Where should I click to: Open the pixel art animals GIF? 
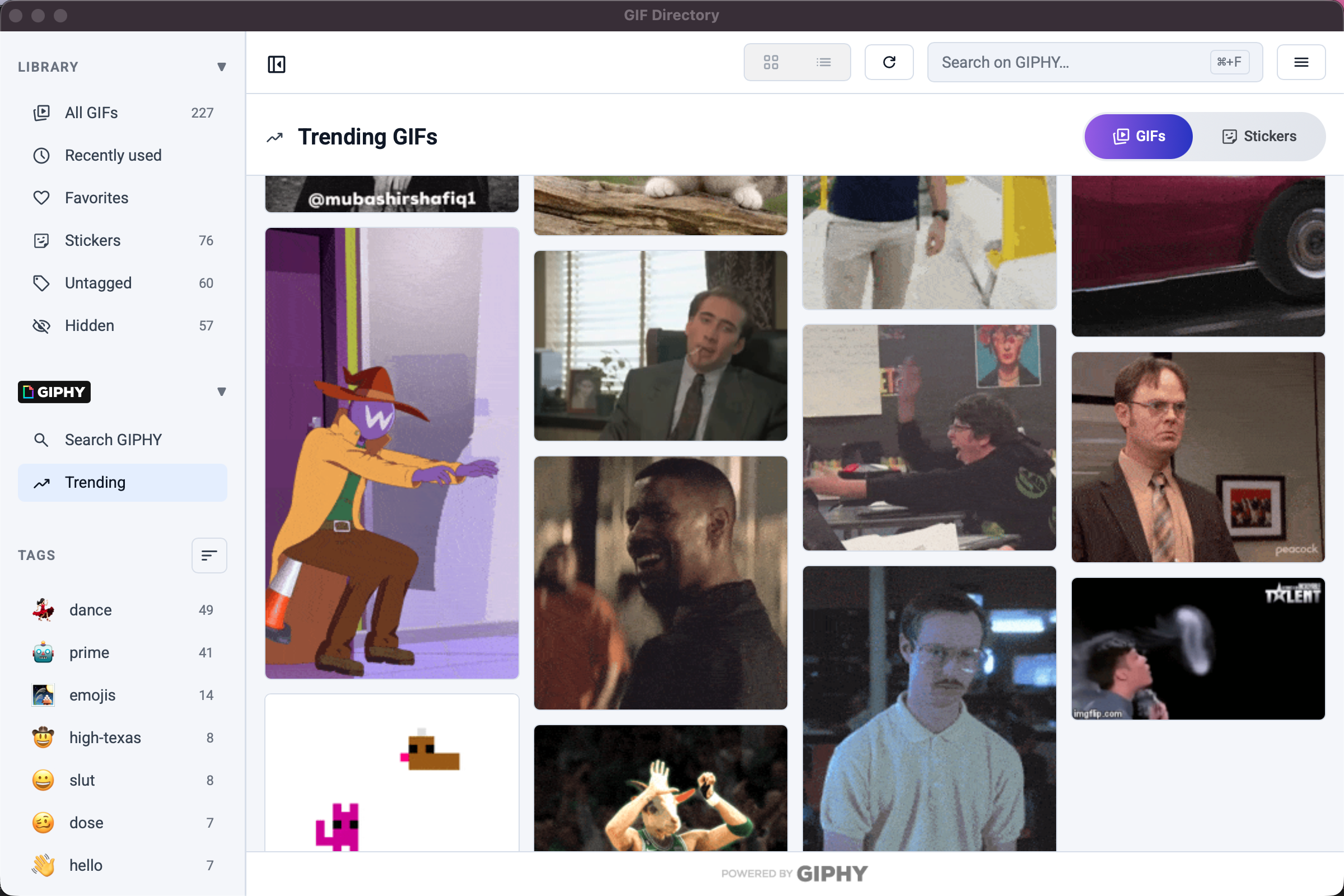click(x=392, y=773)
